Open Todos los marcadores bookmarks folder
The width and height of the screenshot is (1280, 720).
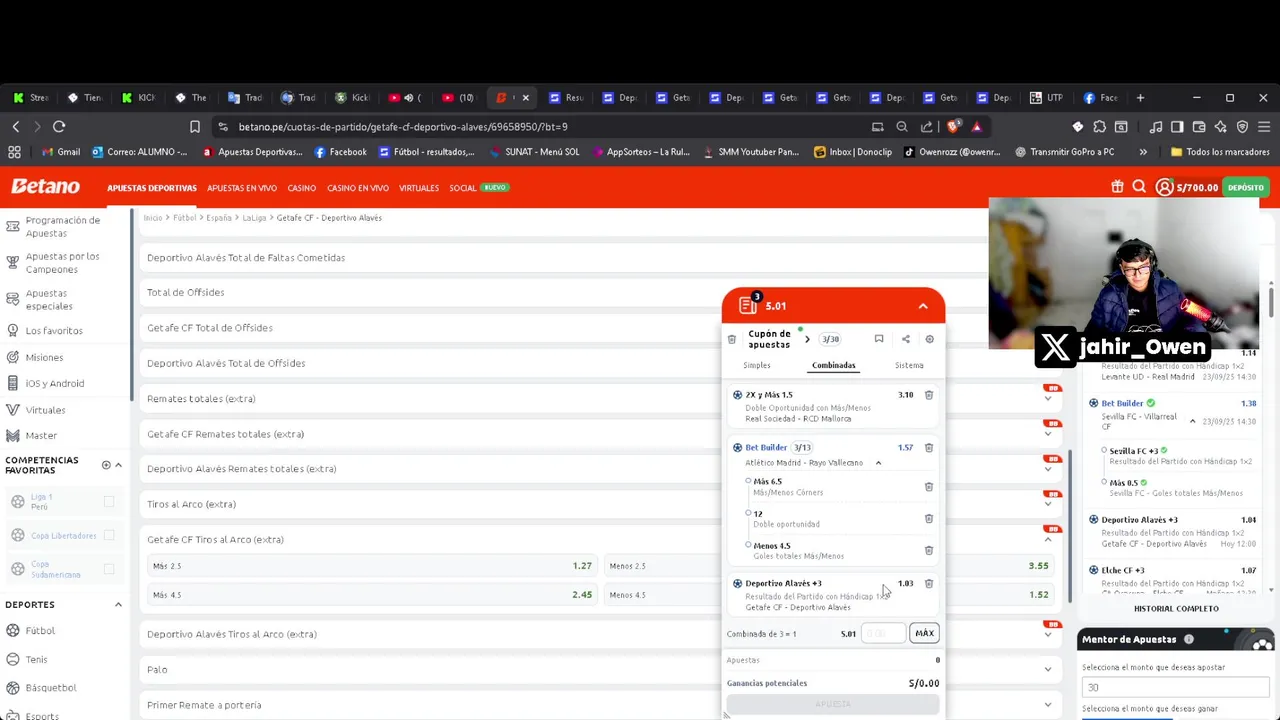point(1220,152)
